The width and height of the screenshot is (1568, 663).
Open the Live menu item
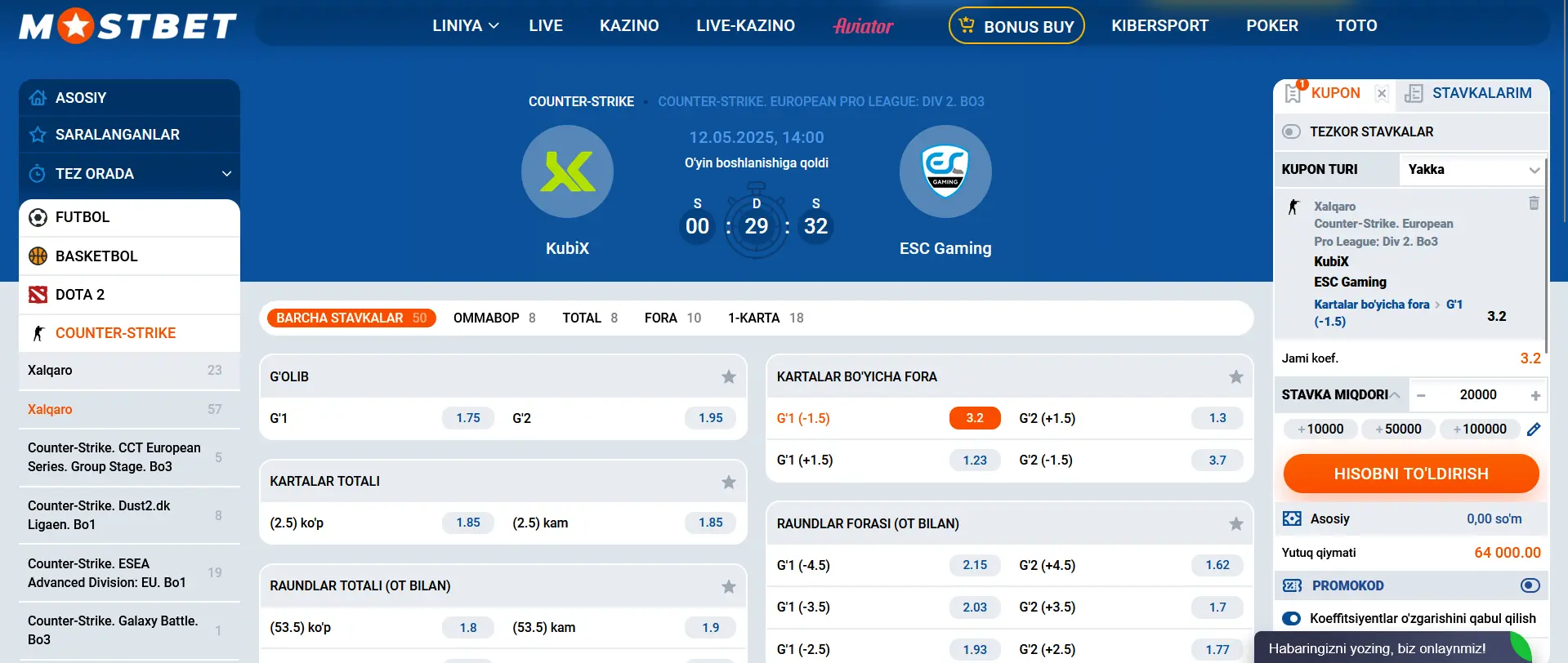point(546,25)
